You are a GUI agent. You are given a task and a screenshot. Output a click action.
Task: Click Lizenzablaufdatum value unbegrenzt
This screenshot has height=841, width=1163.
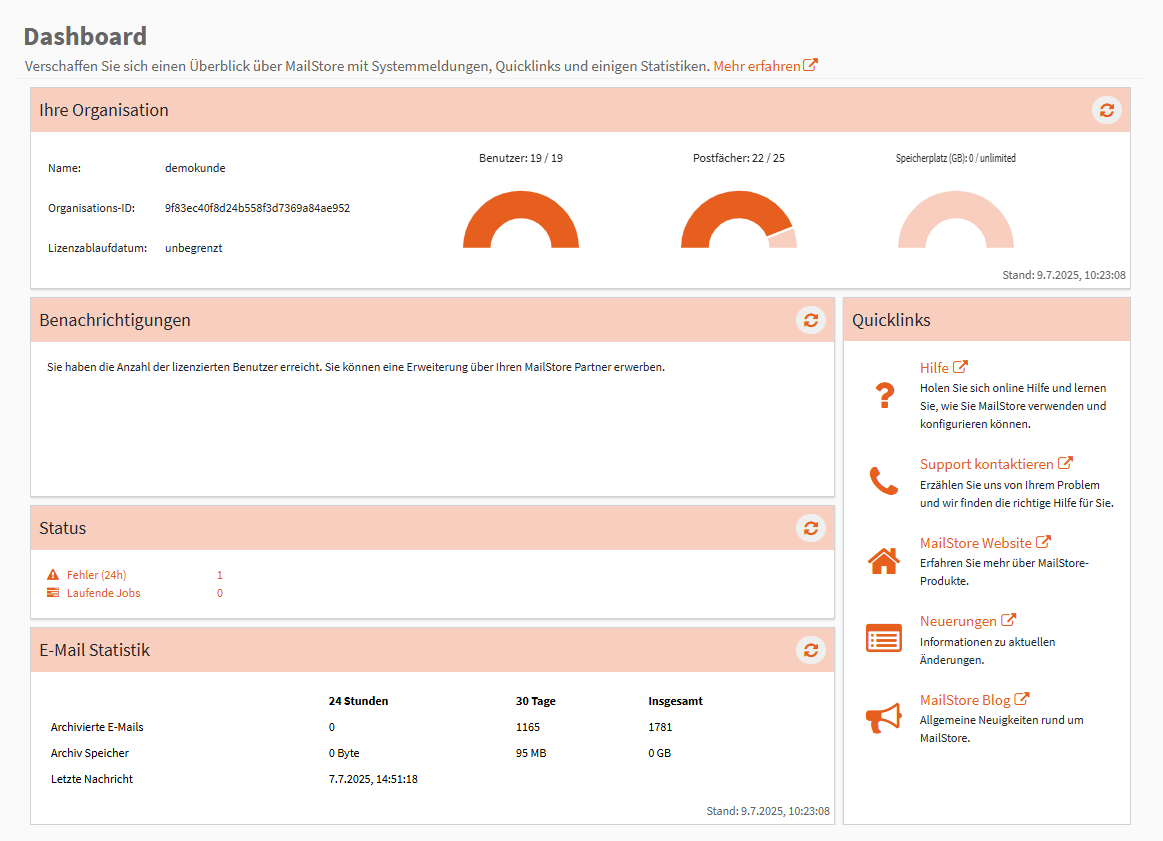(194, 248)
